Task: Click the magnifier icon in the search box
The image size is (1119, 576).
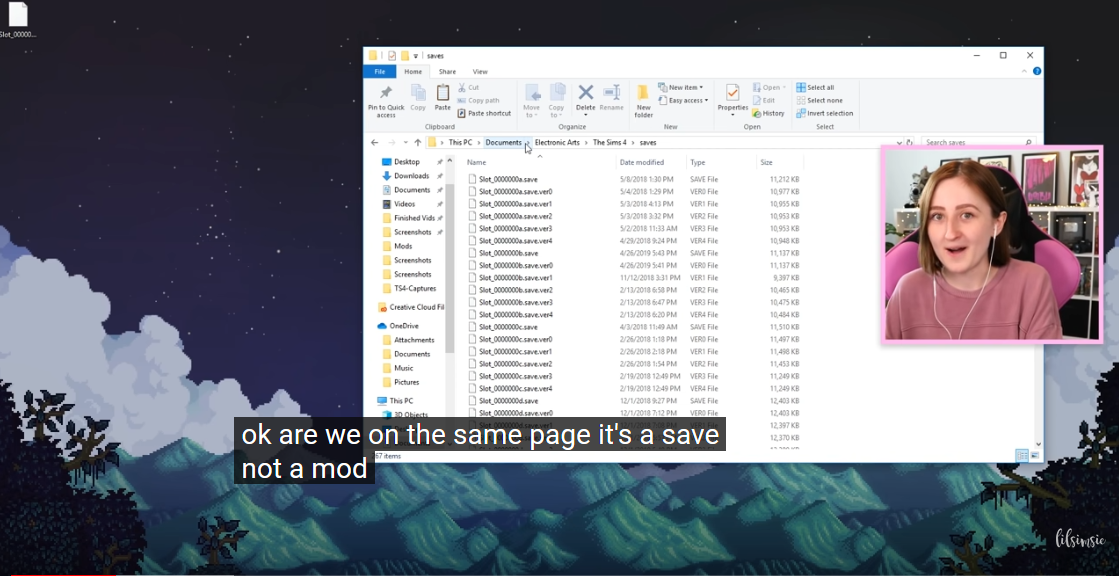Action: point(1028,143)
